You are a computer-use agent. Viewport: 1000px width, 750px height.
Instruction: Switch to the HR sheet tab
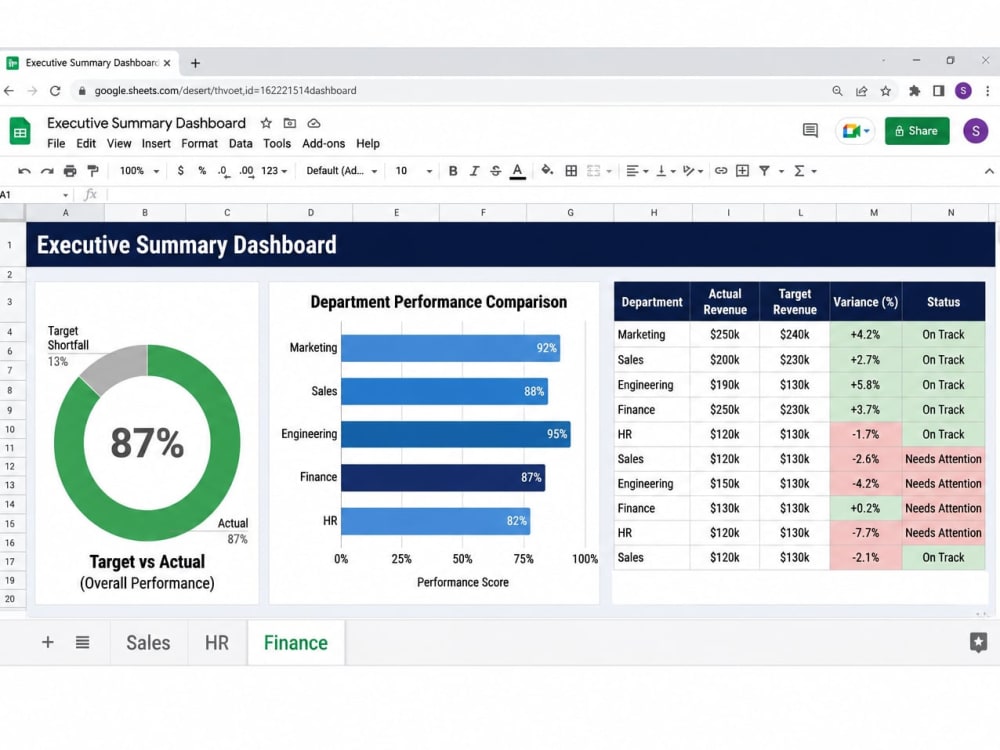(217, 643)
